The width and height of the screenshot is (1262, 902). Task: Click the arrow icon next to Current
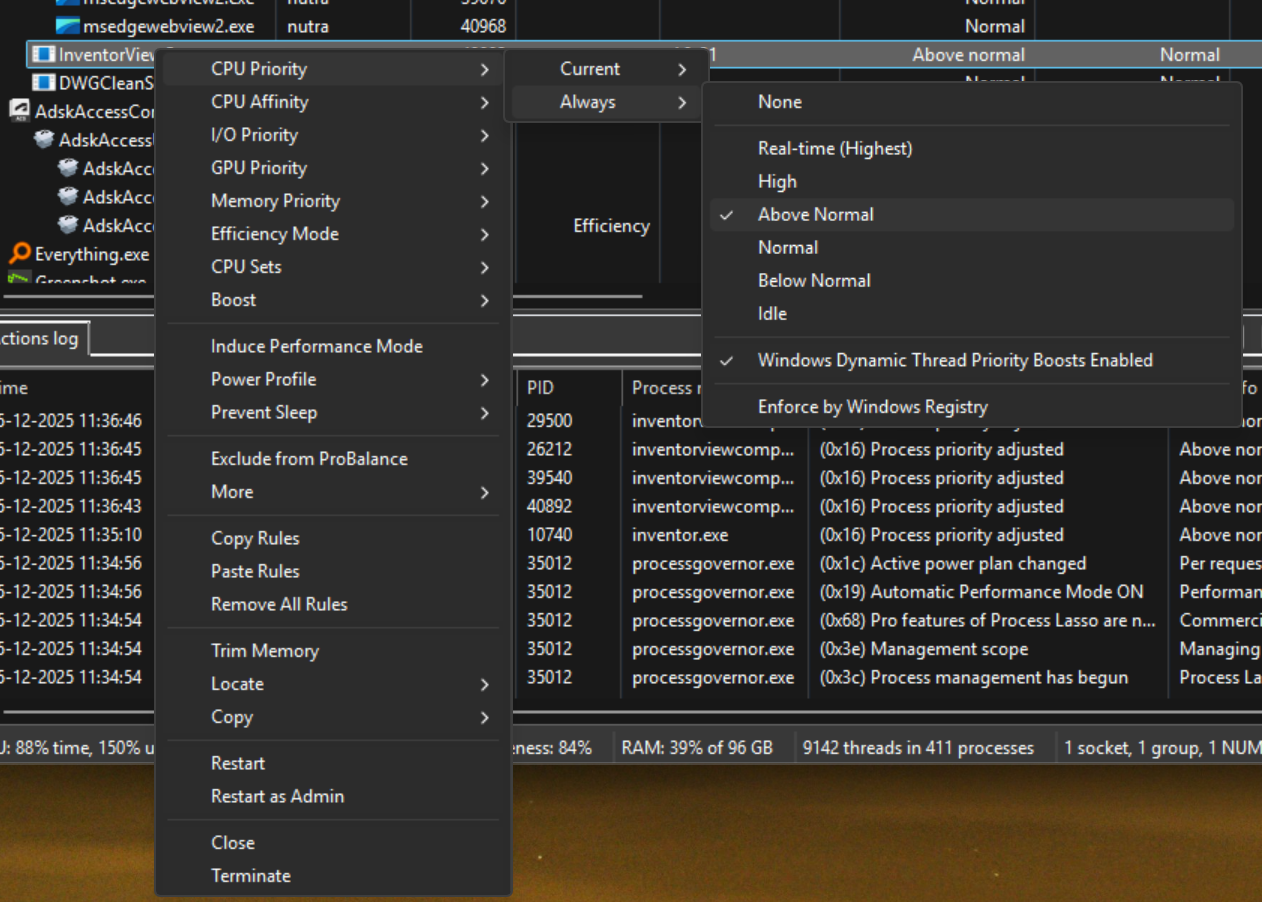coord(682,70)
